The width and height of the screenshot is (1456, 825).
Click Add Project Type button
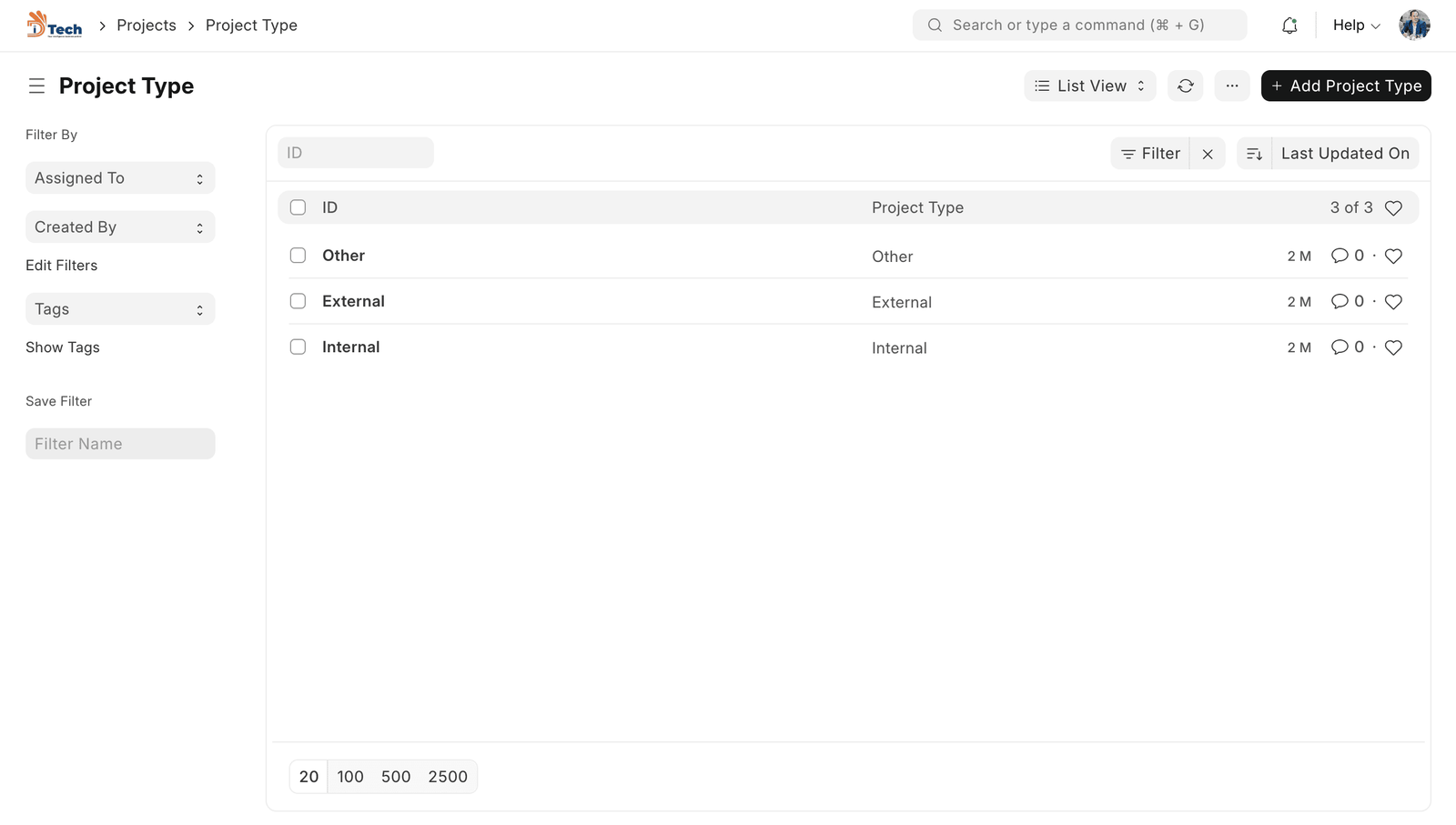point(1345,86)
